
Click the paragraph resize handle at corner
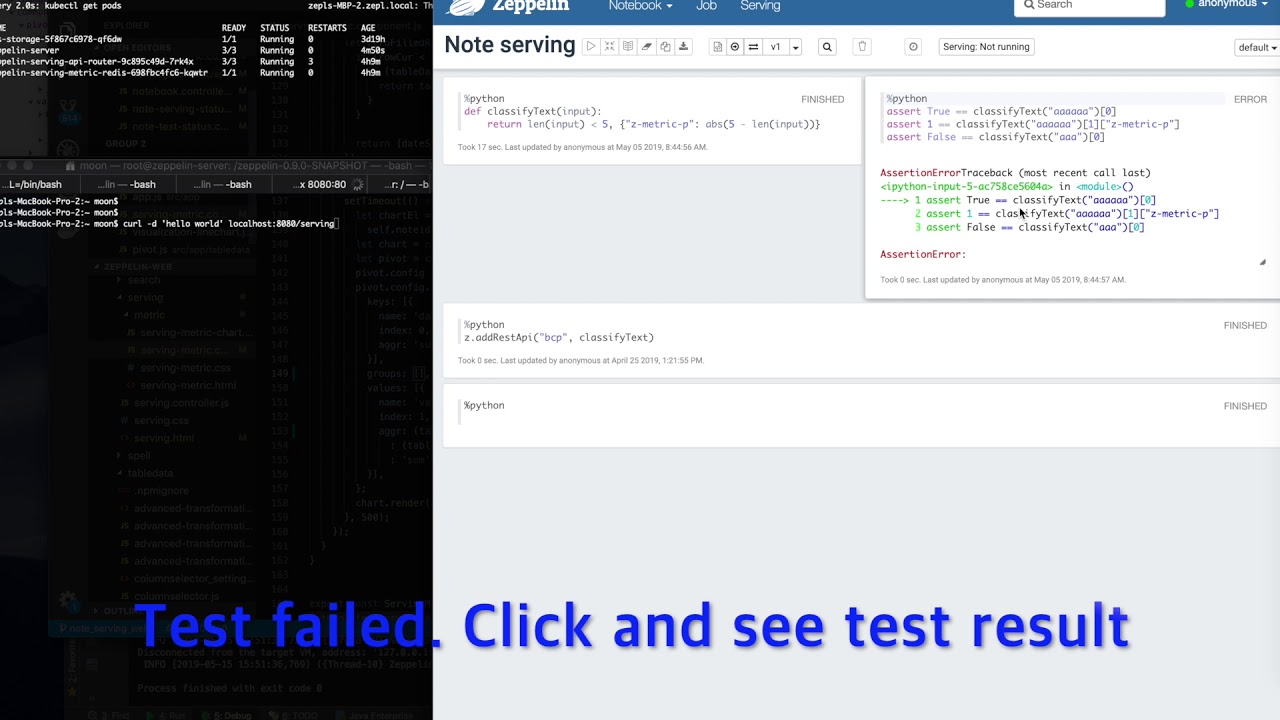click(x=1262, y=262)
